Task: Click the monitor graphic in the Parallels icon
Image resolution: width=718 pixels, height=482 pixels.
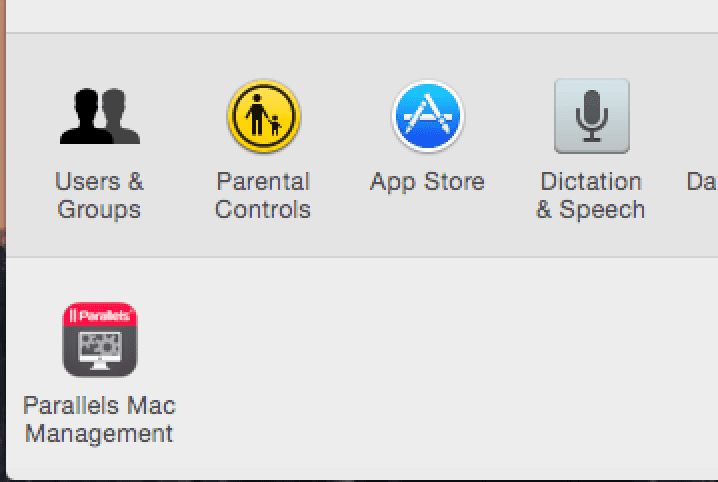Action: (x=100, y=351)
